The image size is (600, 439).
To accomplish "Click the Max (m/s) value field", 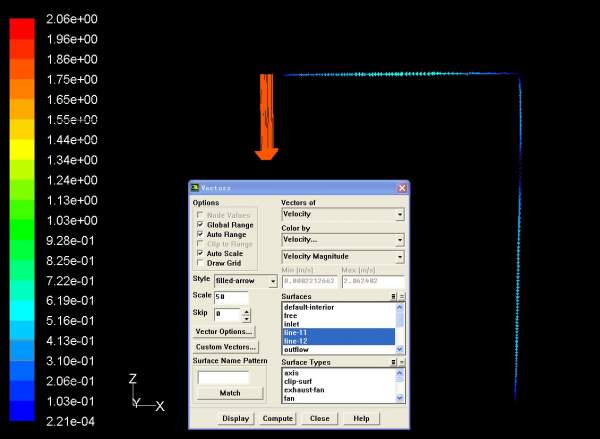I will 373,281.
